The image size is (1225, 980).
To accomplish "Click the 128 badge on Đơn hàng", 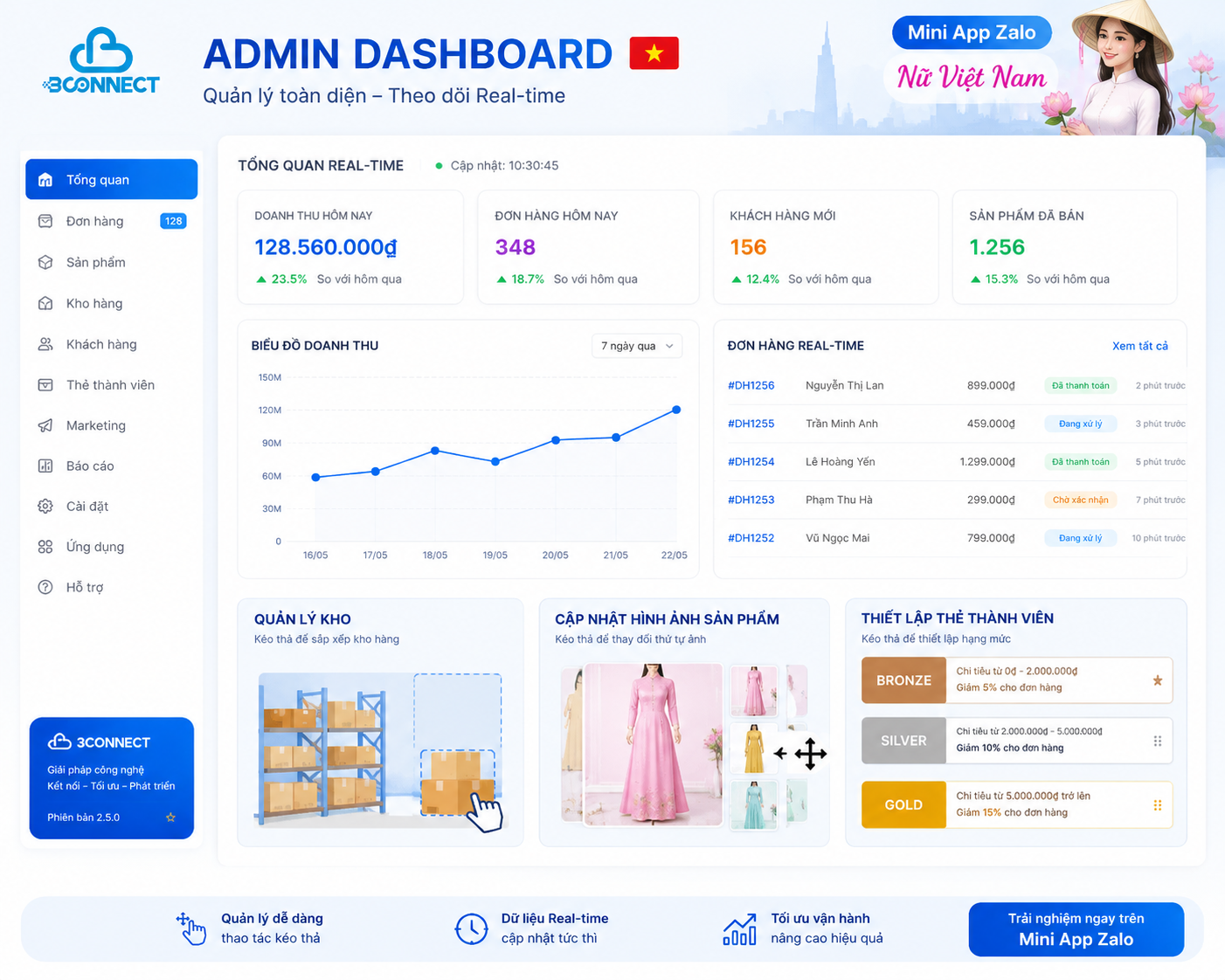I will tap(173, 221).
